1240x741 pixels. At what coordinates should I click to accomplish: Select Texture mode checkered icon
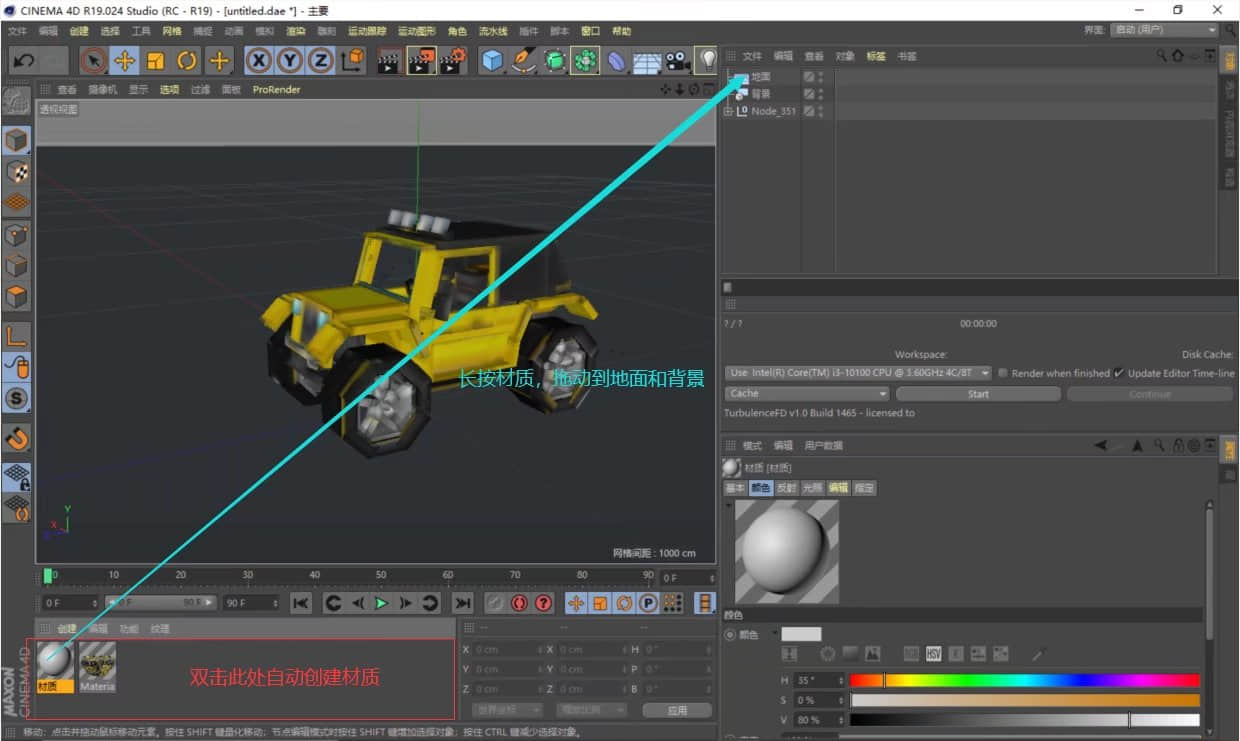[16, 172]
